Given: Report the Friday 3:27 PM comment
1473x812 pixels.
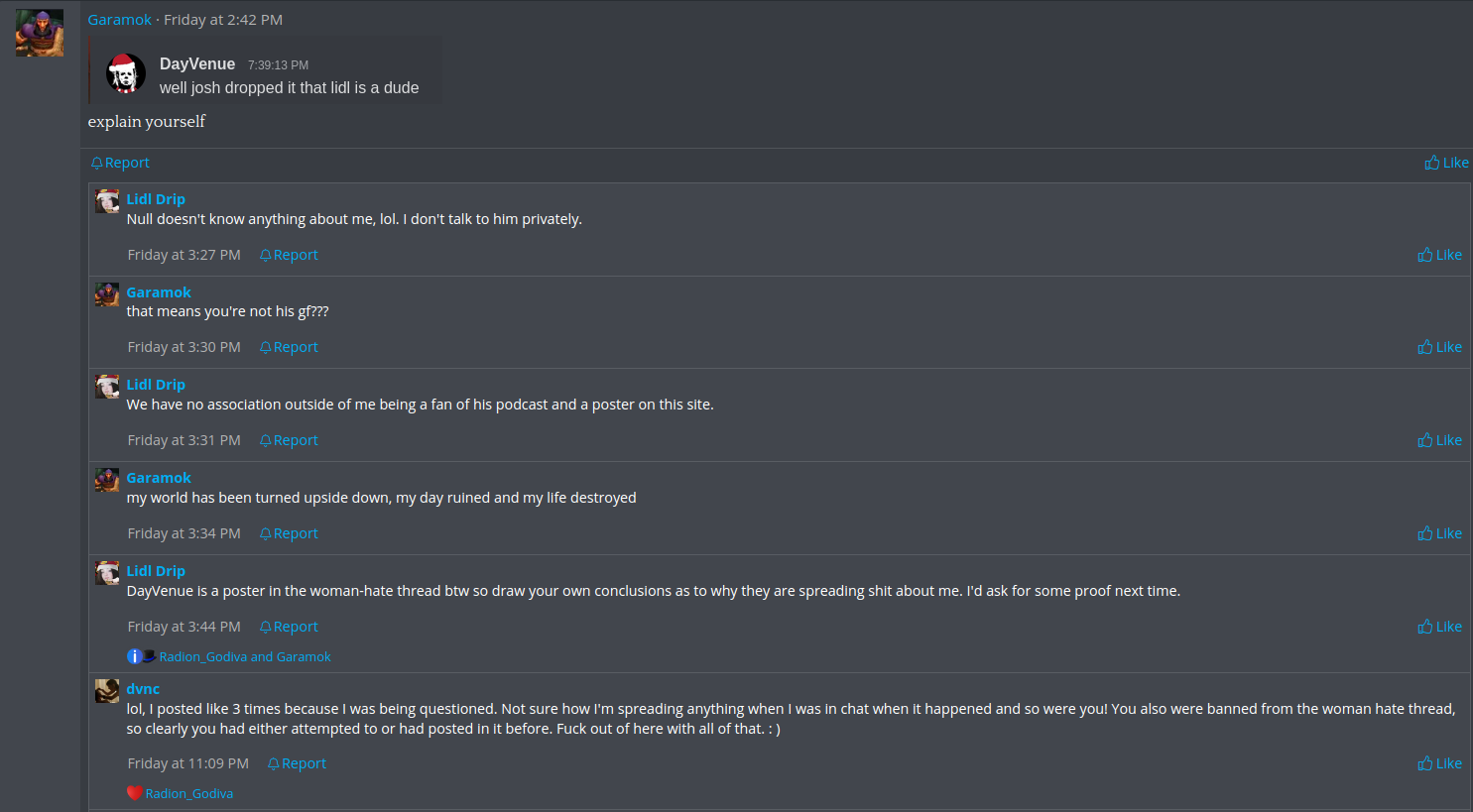Looking at the screenshot, I should (289, 255).
